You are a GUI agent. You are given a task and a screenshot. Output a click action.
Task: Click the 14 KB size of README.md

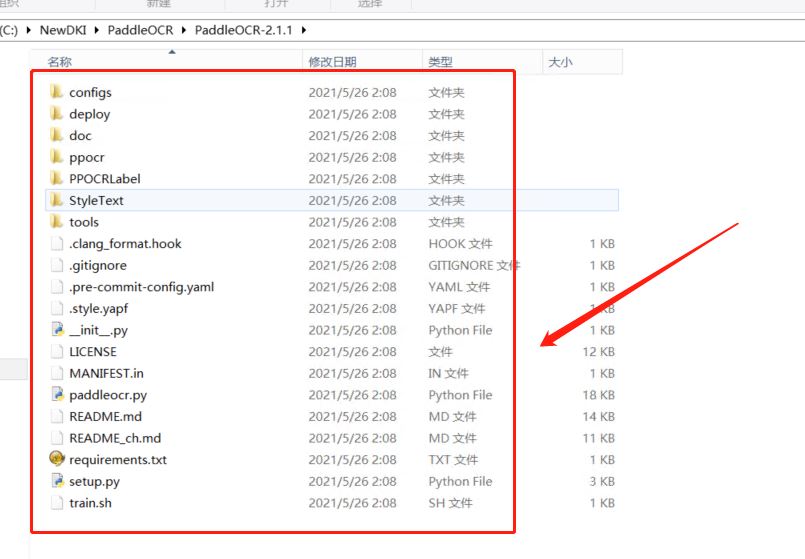pyautogui.click(x=599, y=416)
